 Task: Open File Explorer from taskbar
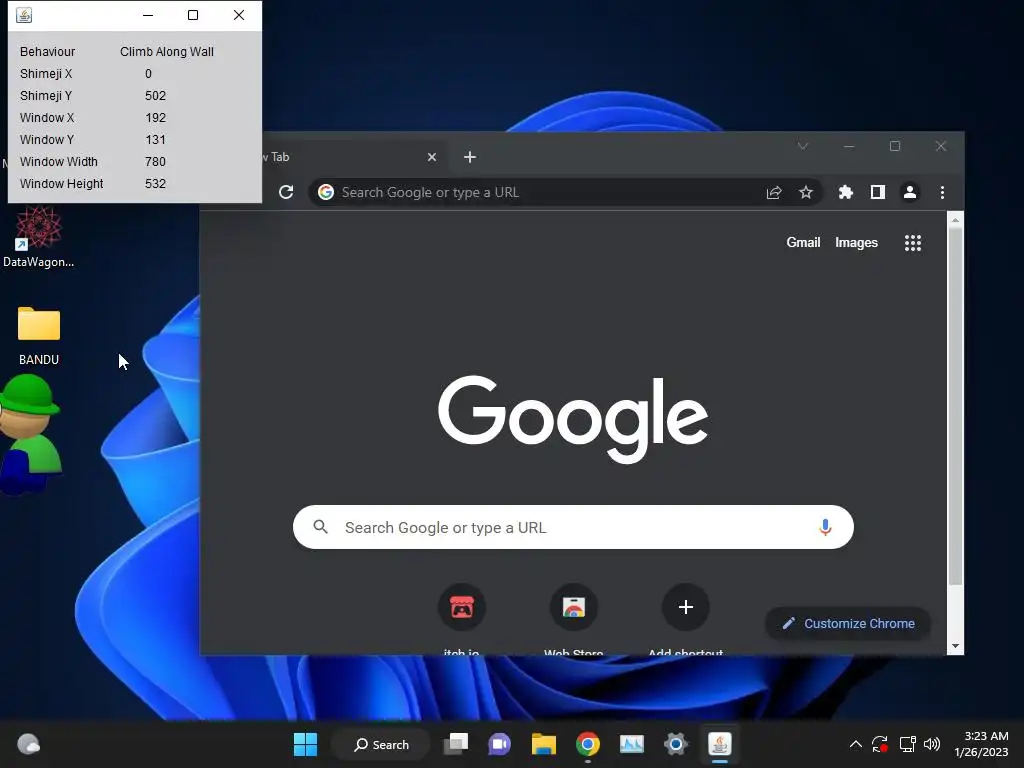[543, 744]
